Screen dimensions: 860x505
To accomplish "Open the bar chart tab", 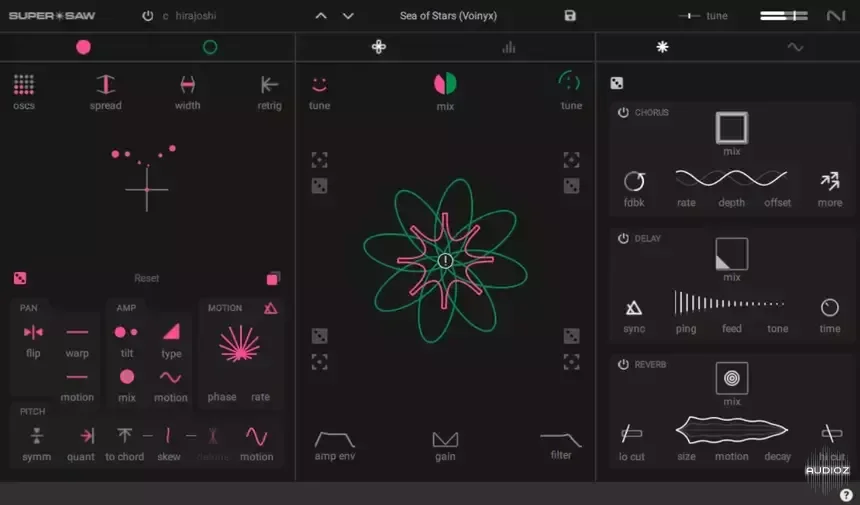I will point(508,48).
